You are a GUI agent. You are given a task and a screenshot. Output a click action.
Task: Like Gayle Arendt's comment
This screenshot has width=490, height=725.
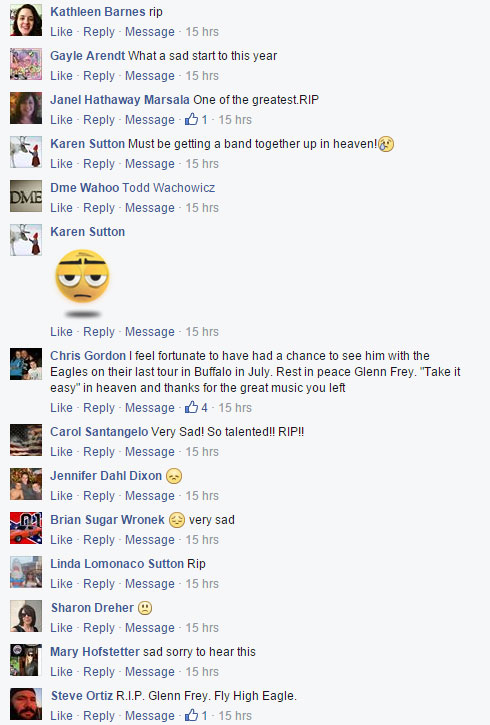pos(61,76)
